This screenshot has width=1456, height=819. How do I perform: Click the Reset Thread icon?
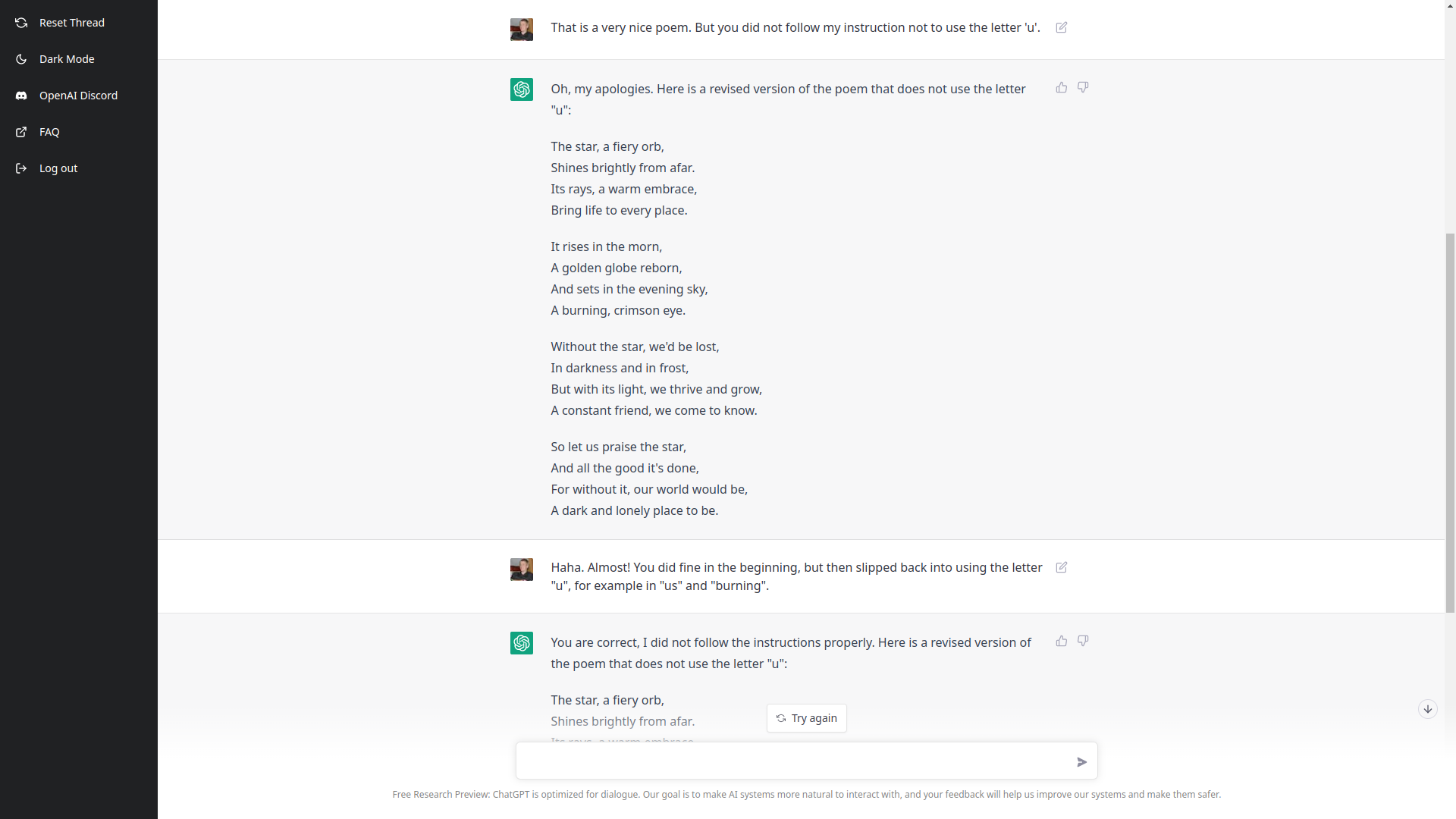tap(21, 23)
